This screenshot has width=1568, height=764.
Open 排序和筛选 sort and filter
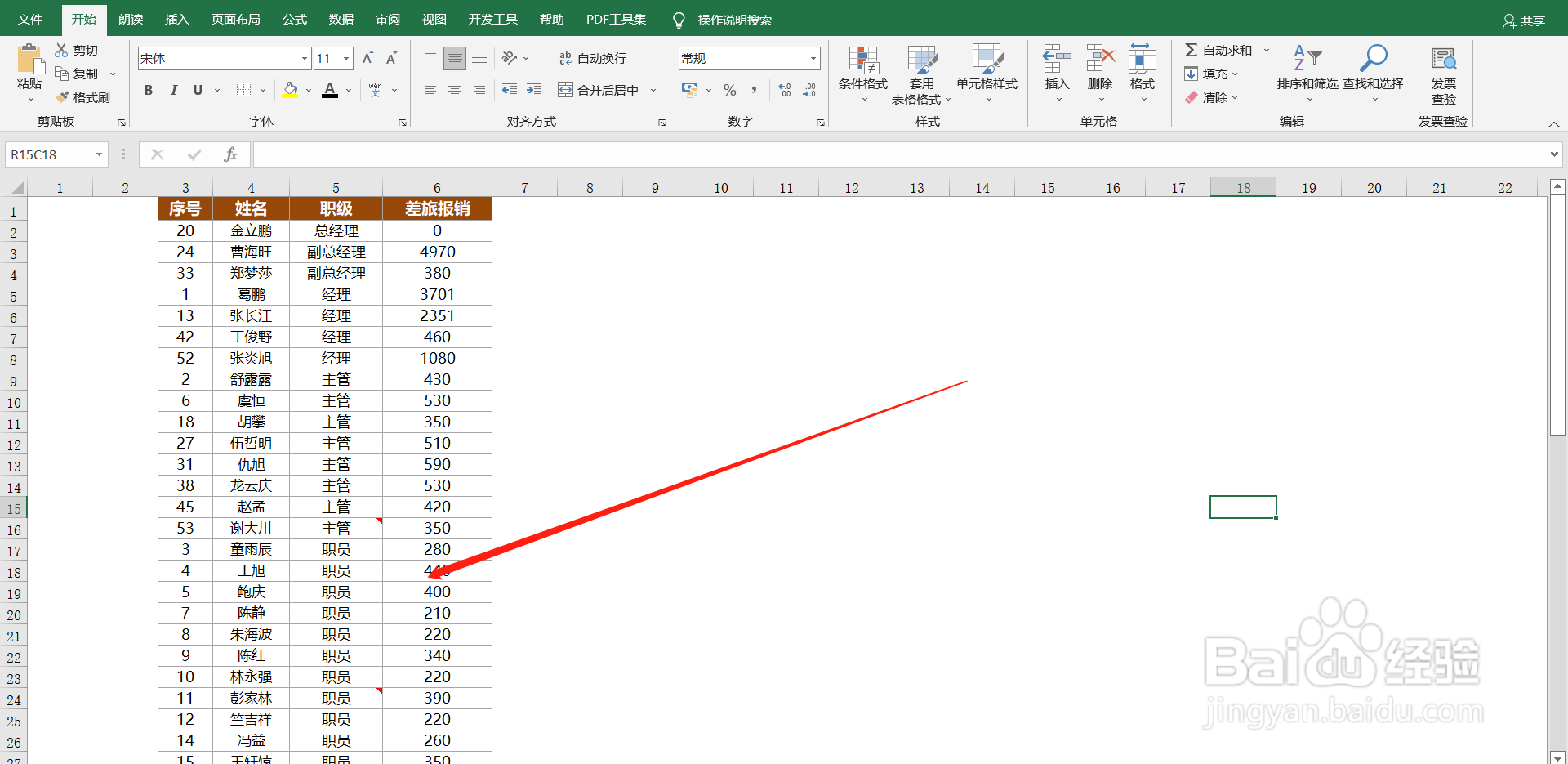pyautogui.click(x=1307, y=72)
